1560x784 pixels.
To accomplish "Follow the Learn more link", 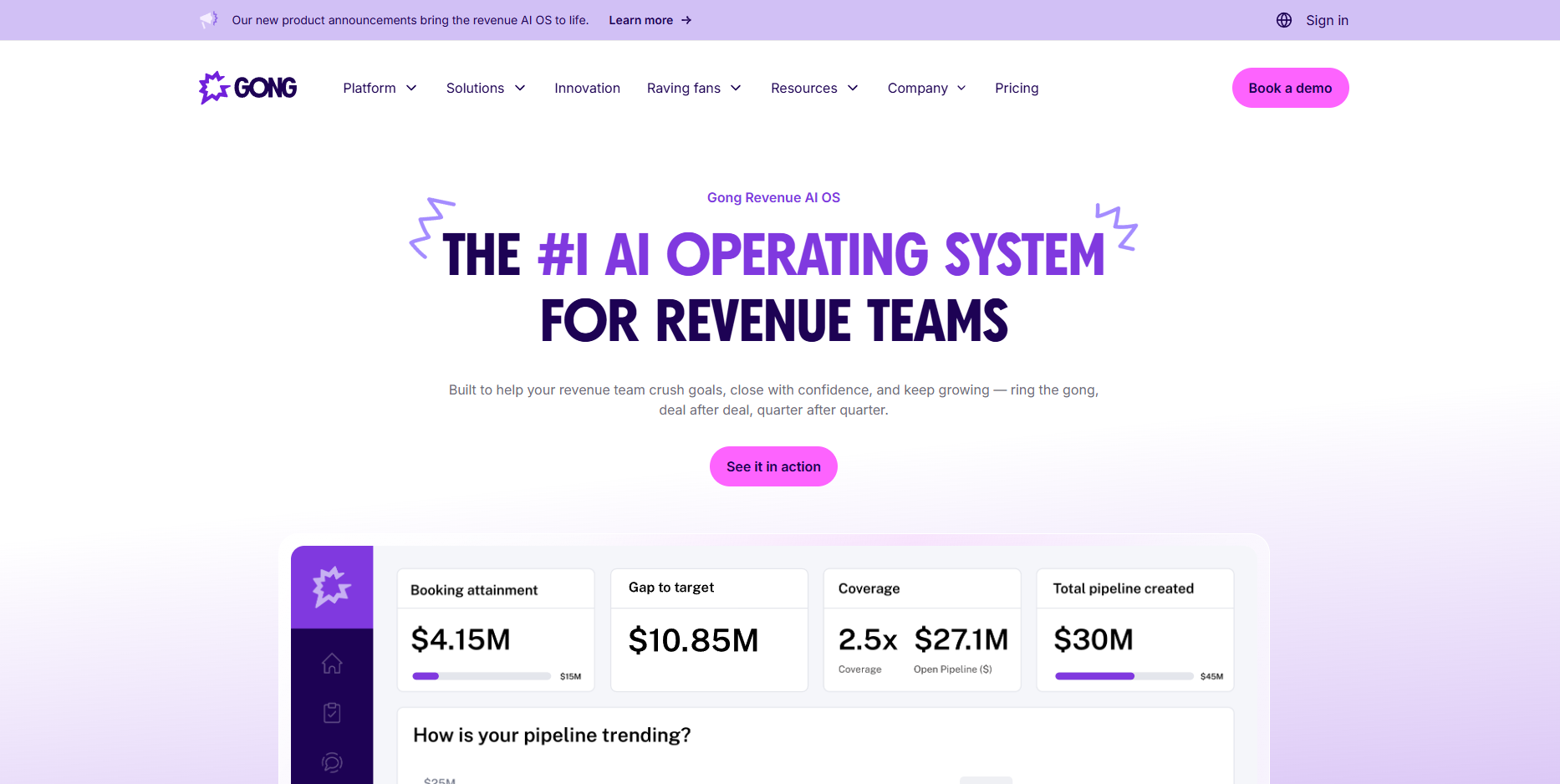I will 640,20.
